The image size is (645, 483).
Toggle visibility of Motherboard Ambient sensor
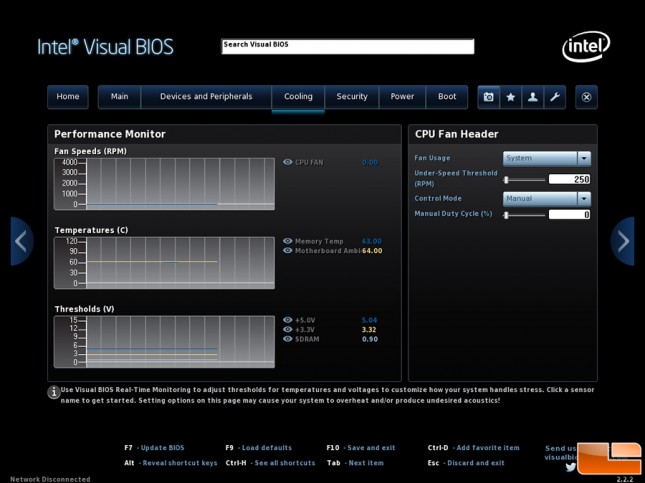(288, 251)
